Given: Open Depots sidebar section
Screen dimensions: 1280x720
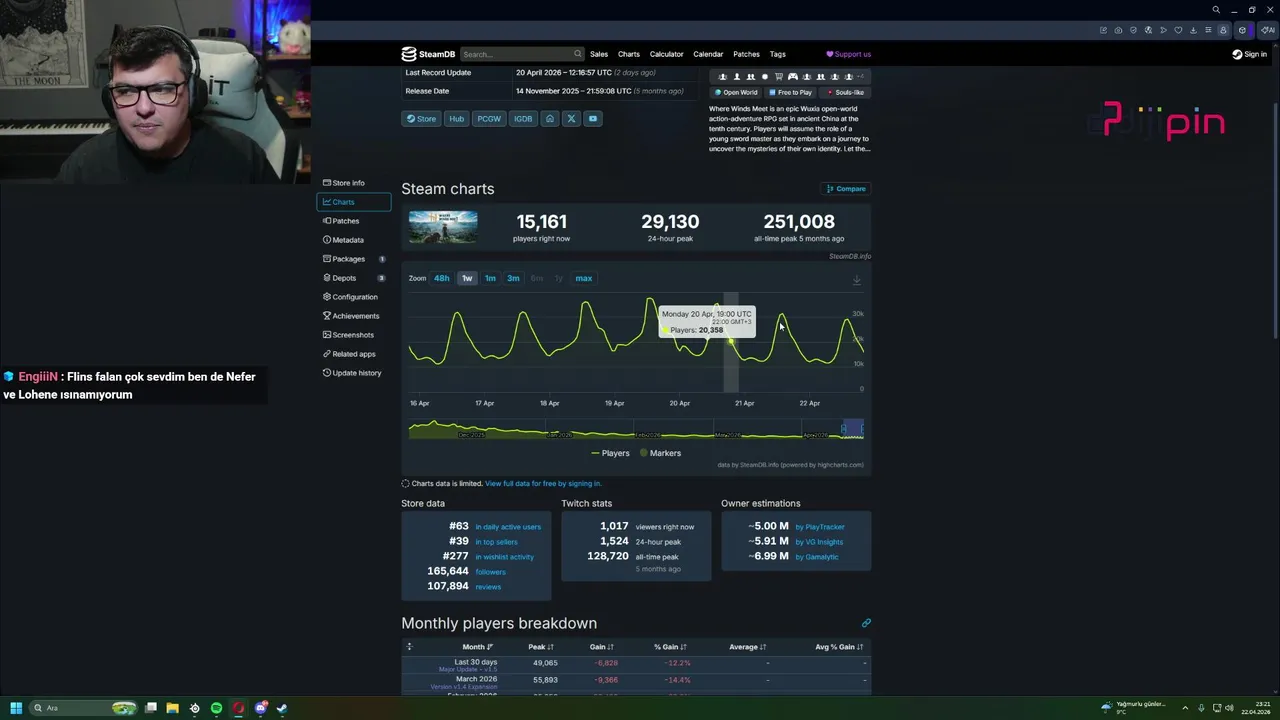Looking at the screenshot, I should 339,278.
